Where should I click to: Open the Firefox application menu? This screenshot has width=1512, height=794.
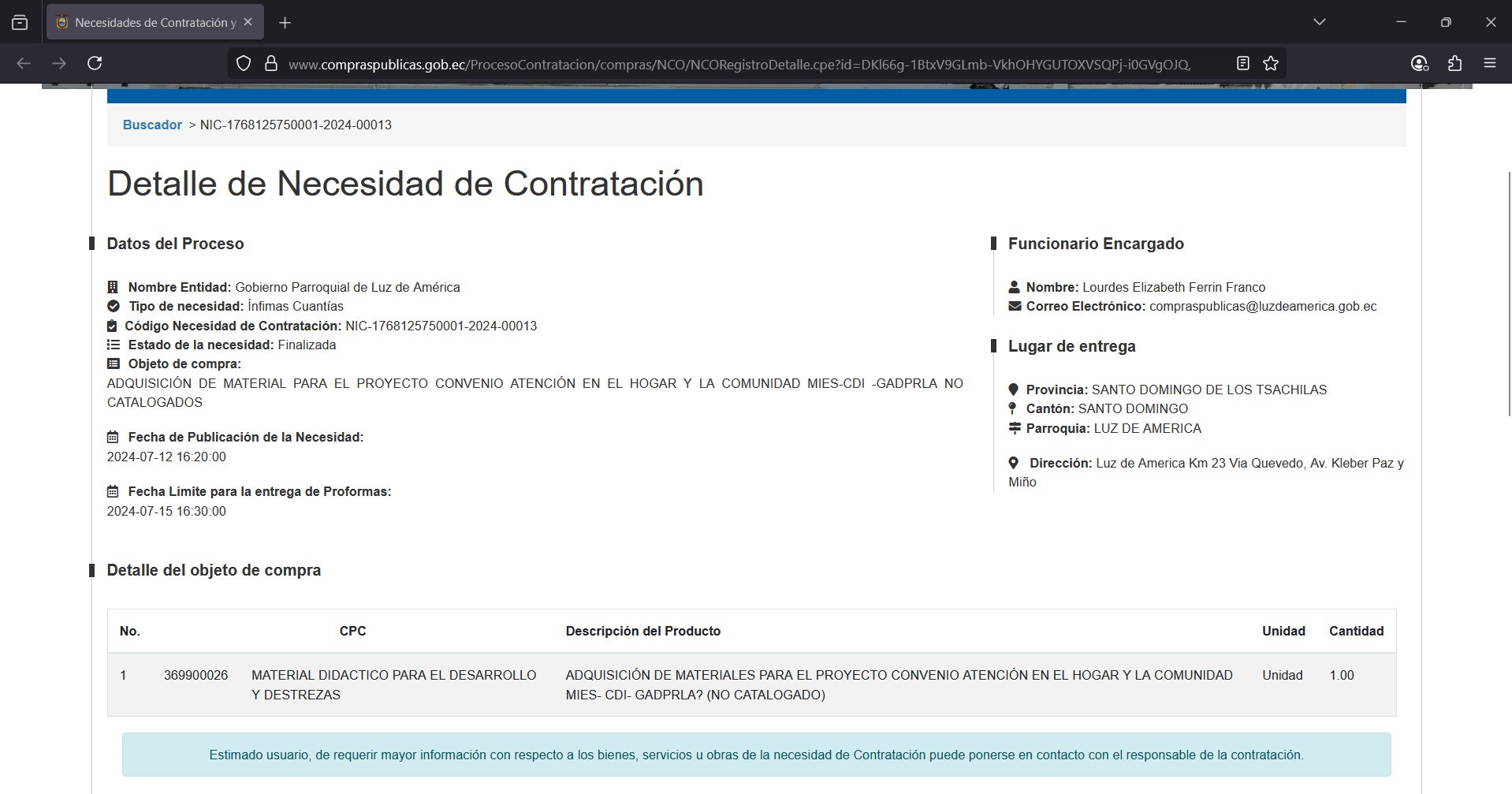[x=1489, y=63]
